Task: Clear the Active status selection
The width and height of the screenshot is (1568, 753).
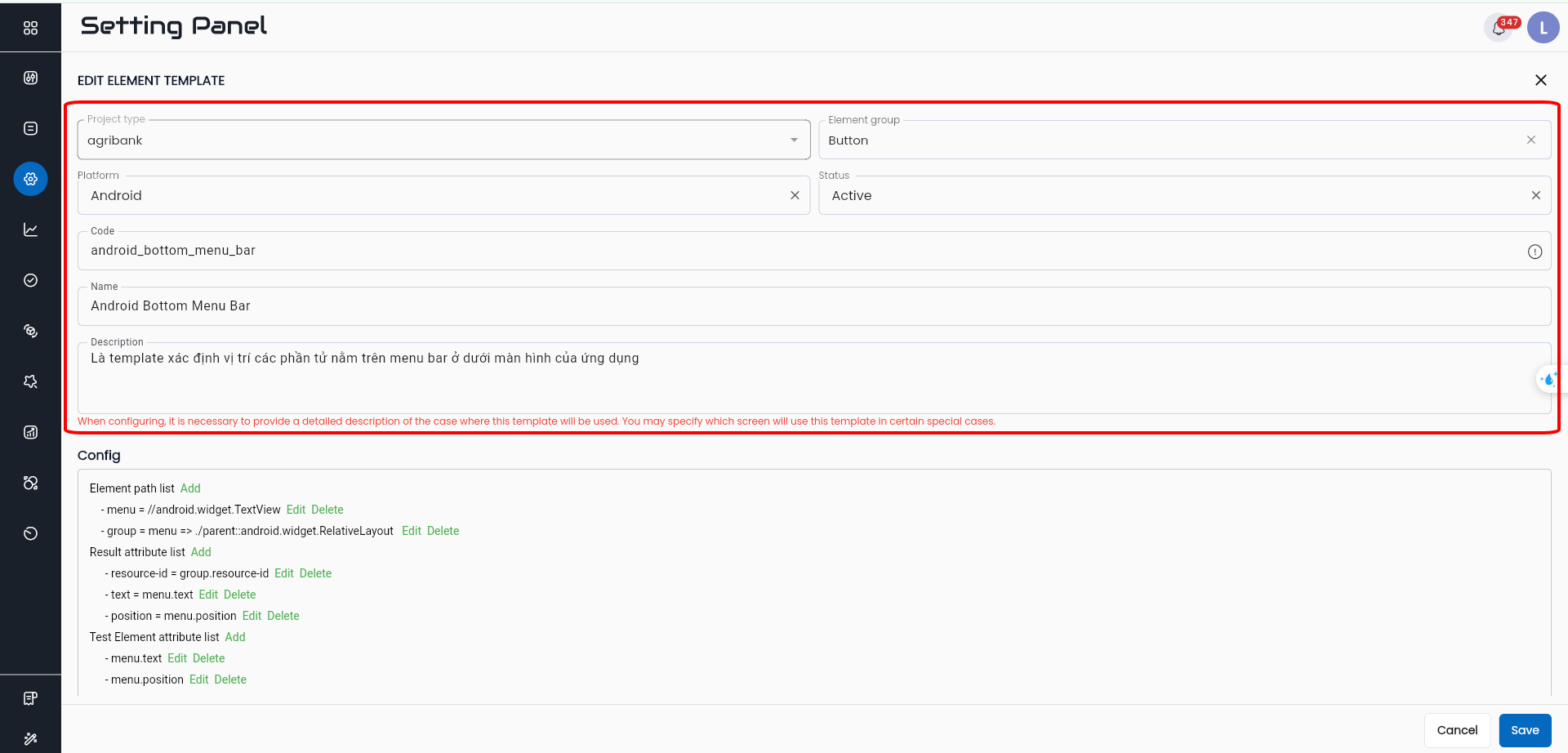Action: [x=1535, y=196]
